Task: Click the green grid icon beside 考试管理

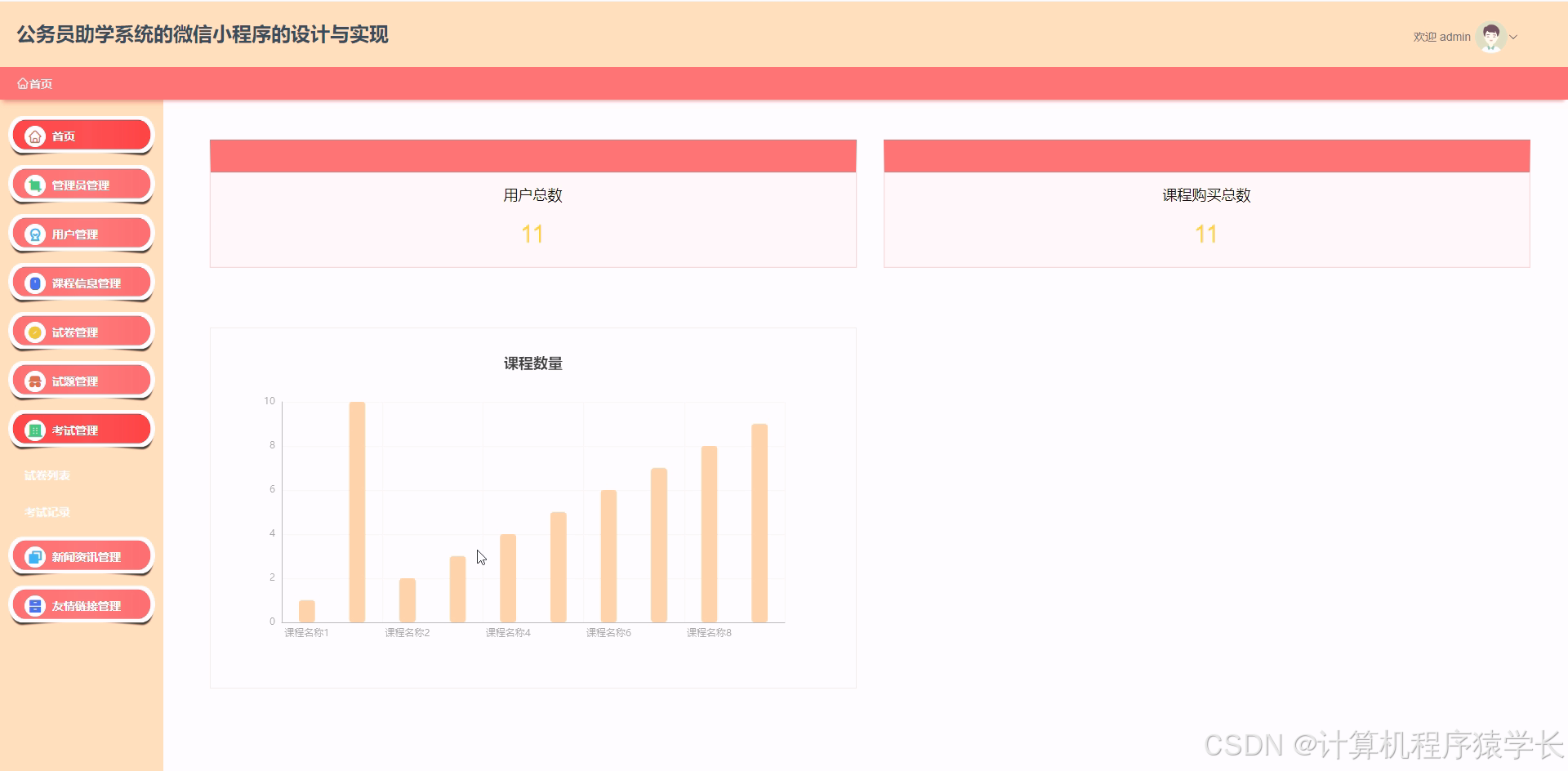Action: click(x=35, y=430)
